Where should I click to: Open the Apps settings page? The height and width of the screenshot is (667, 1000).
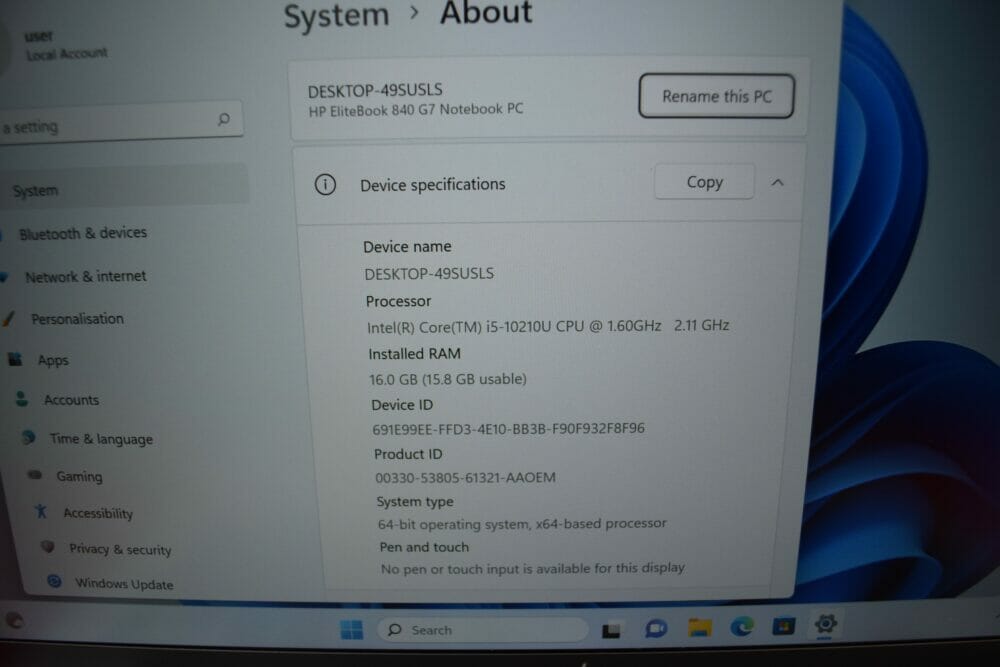pyautogui.click(x=52, y=360)
